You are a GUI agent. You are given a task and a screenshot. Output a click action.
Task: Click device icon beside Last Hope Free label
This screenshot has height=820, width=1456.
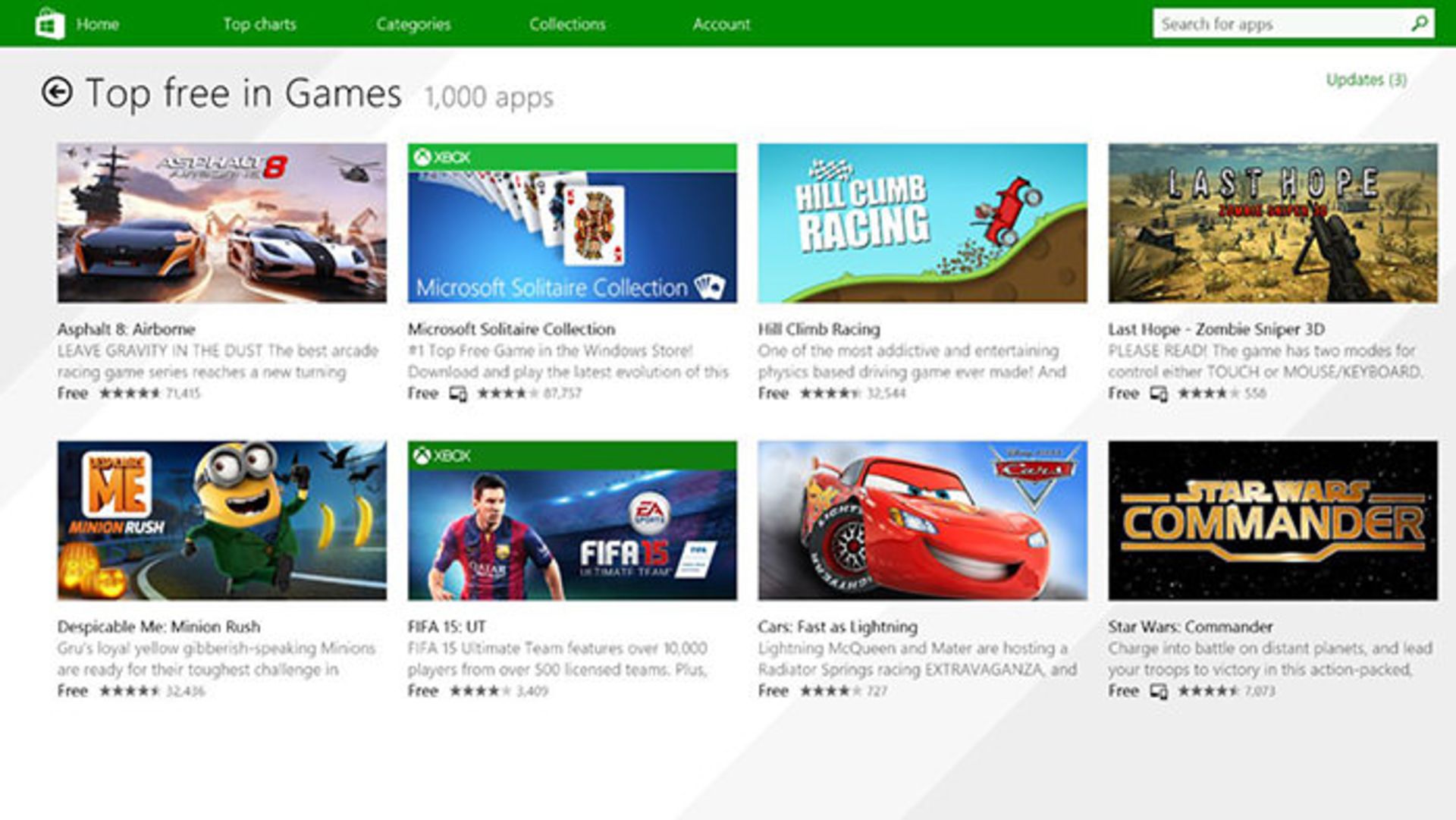click(x=1158, y=394)
